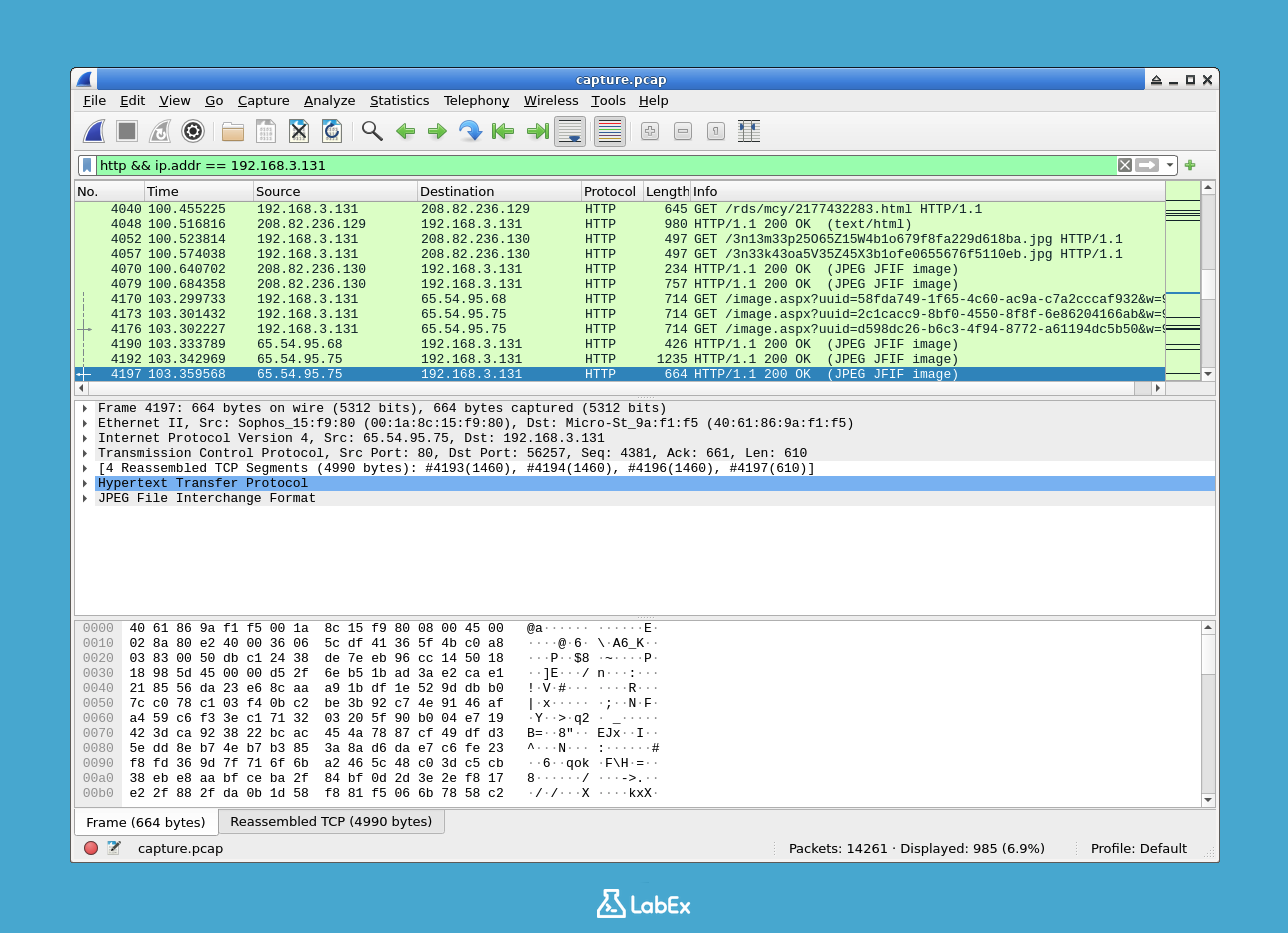Close the current capture file
This screenshot has width=1288, height=933.
click(x=299, y=131)
